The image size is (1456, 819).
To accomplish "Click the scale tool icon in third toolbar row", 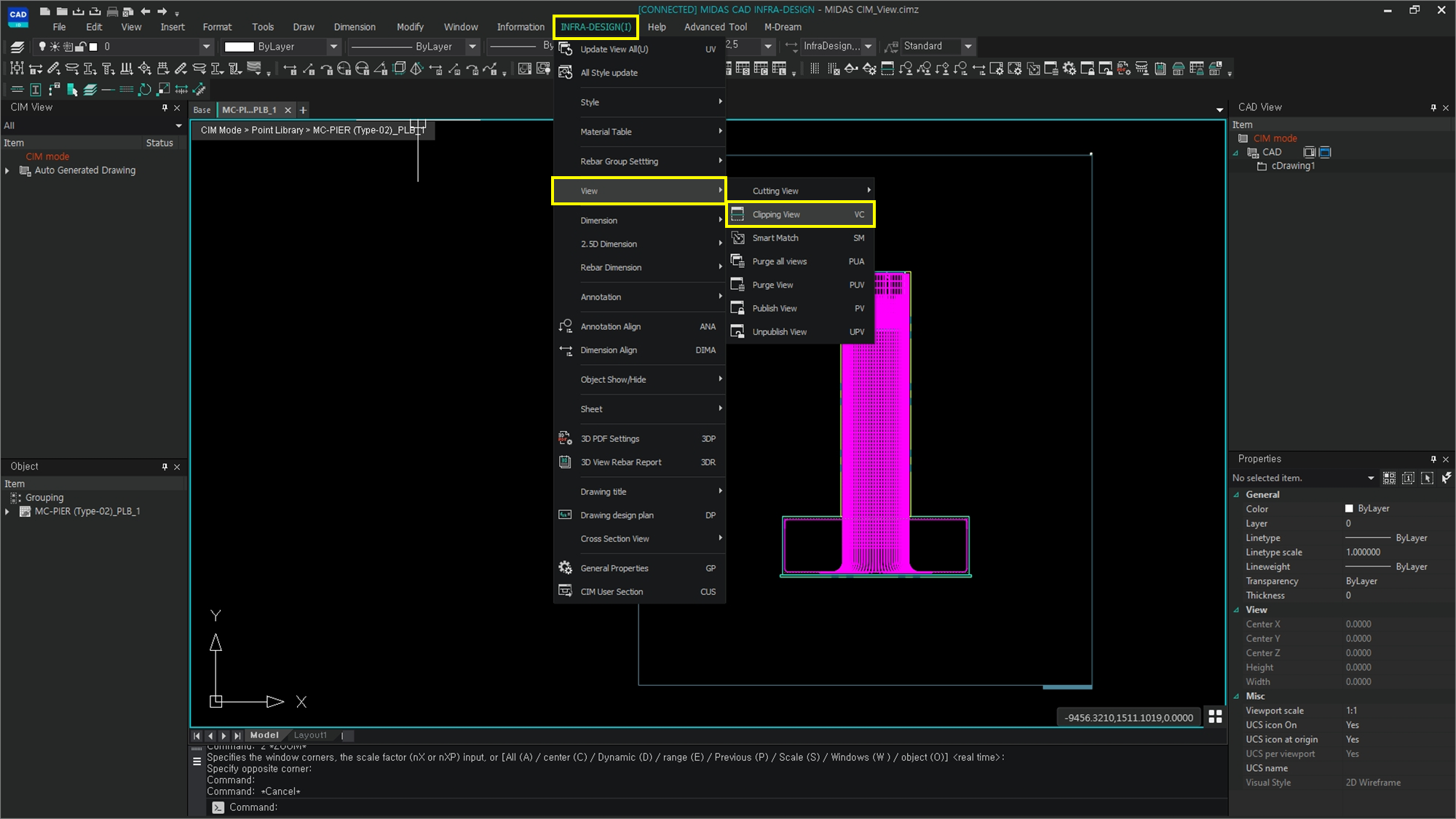I will click(163, 90).
